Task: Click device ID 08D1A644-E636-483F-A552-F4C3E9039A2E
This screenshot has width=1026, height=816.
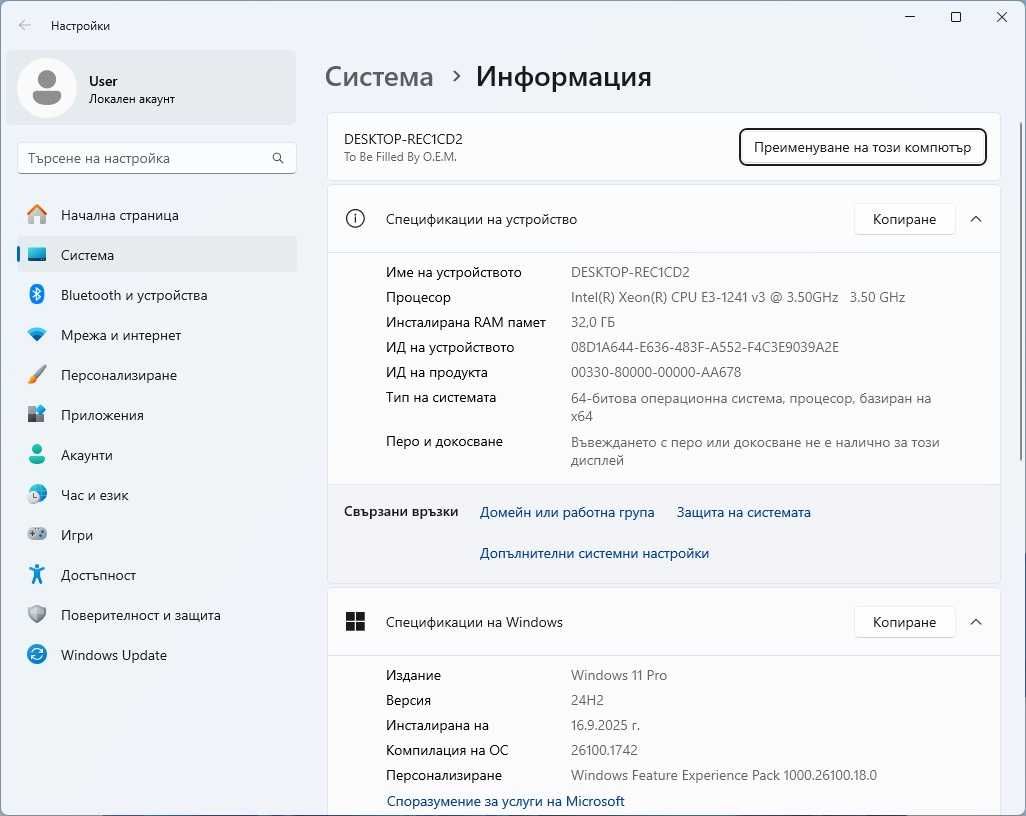Action: (705, 347)
